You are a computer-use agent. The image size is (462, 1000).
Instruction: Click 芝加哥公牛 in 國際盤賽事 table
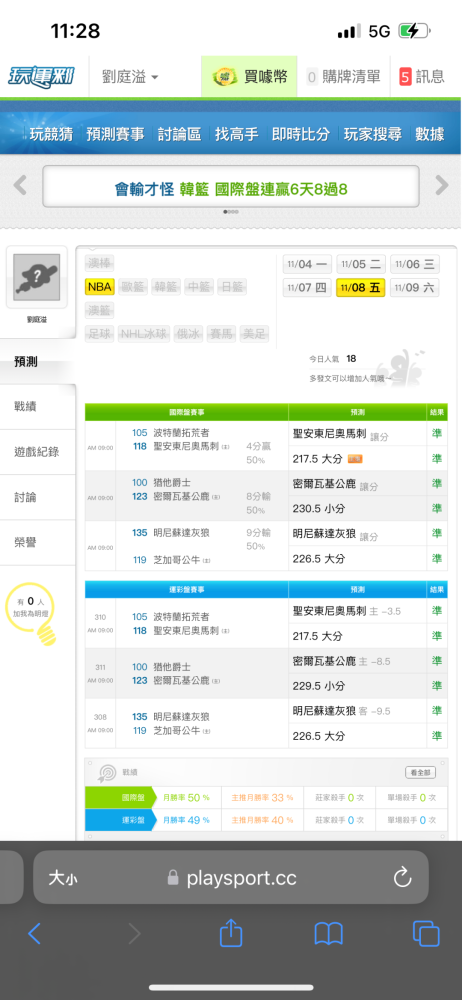pyautogui.click(x=177, y=560)
